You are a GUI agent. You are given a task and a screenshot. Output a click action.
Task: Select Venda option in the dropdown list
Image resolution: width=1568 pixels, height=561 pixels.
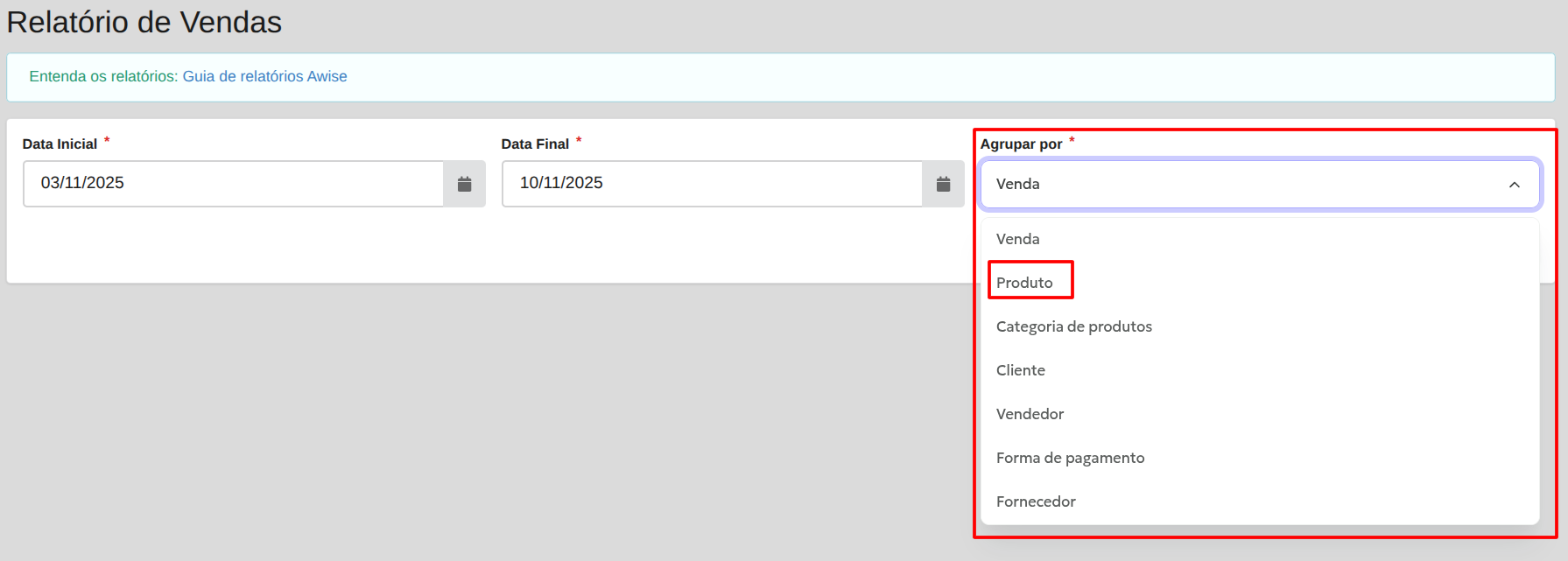click(1017, 239)
